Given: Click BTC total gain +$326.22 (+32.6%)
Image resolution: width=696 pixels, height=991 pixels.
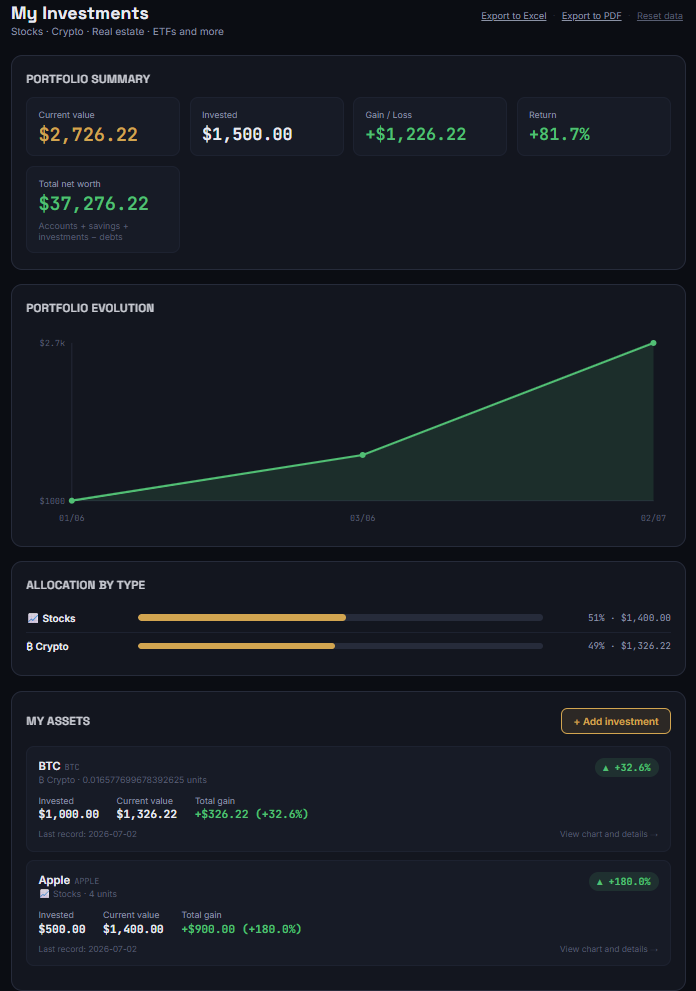Looking at the screenshot, I should tap(252, 814).
